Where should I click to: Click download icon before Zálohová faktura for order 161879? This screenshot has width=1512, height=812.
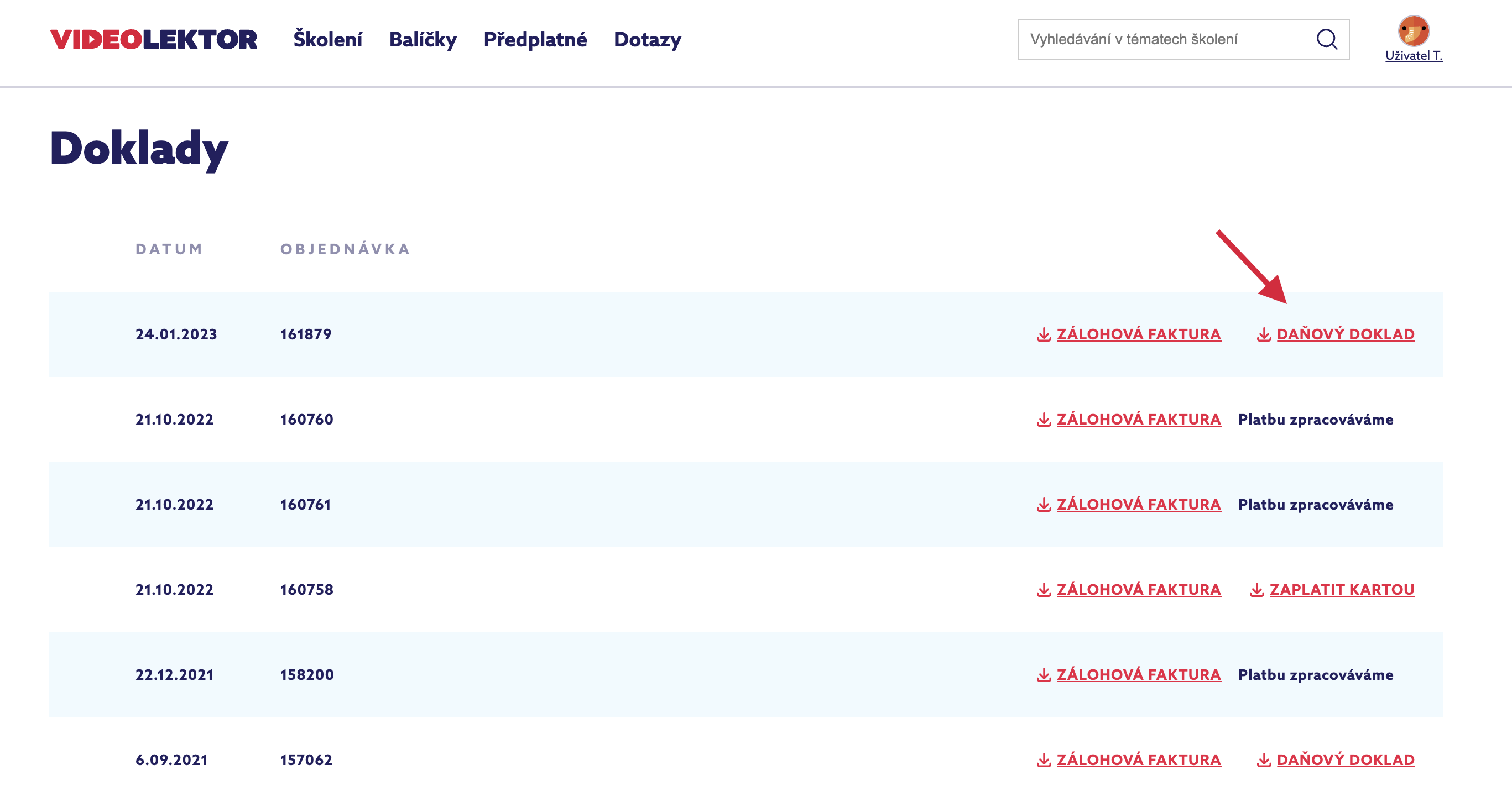1044,334
